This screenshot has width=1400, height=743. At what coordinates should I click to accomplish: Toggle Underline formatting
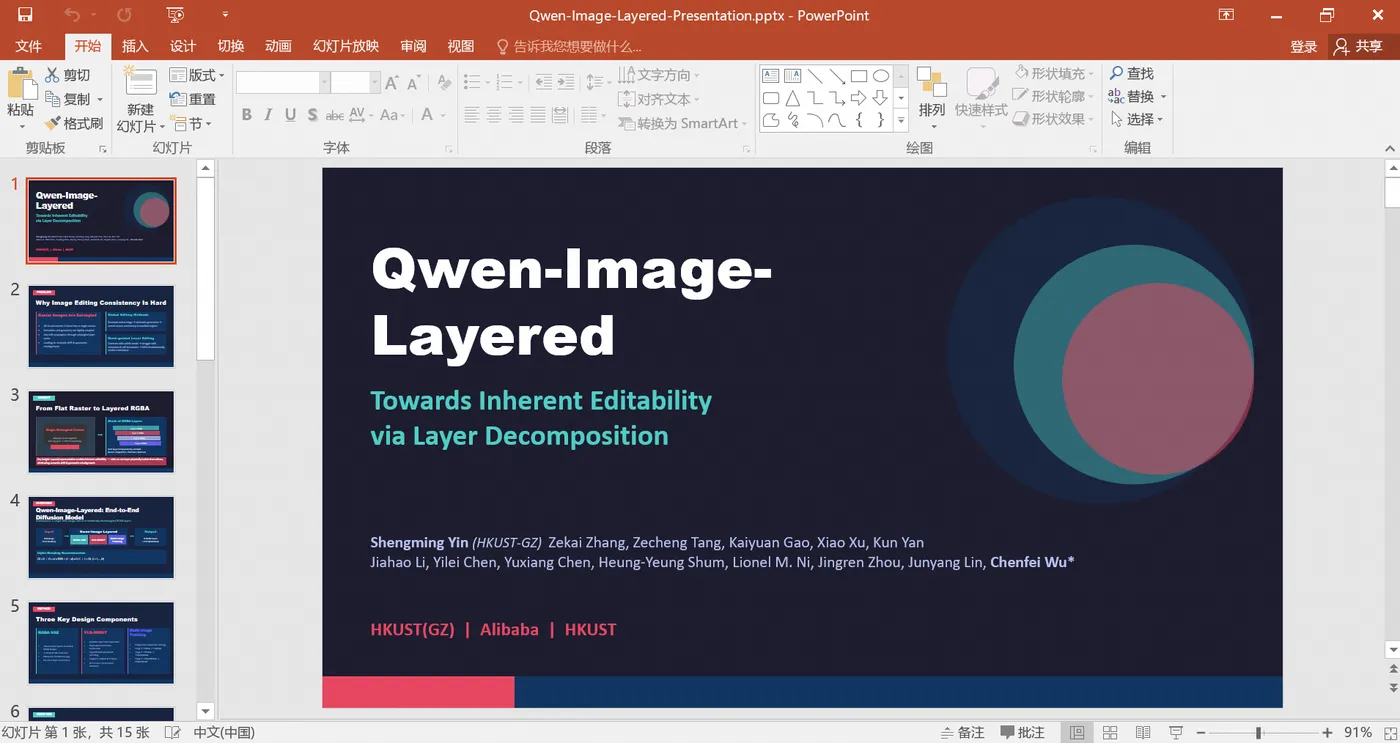point(290,115)
